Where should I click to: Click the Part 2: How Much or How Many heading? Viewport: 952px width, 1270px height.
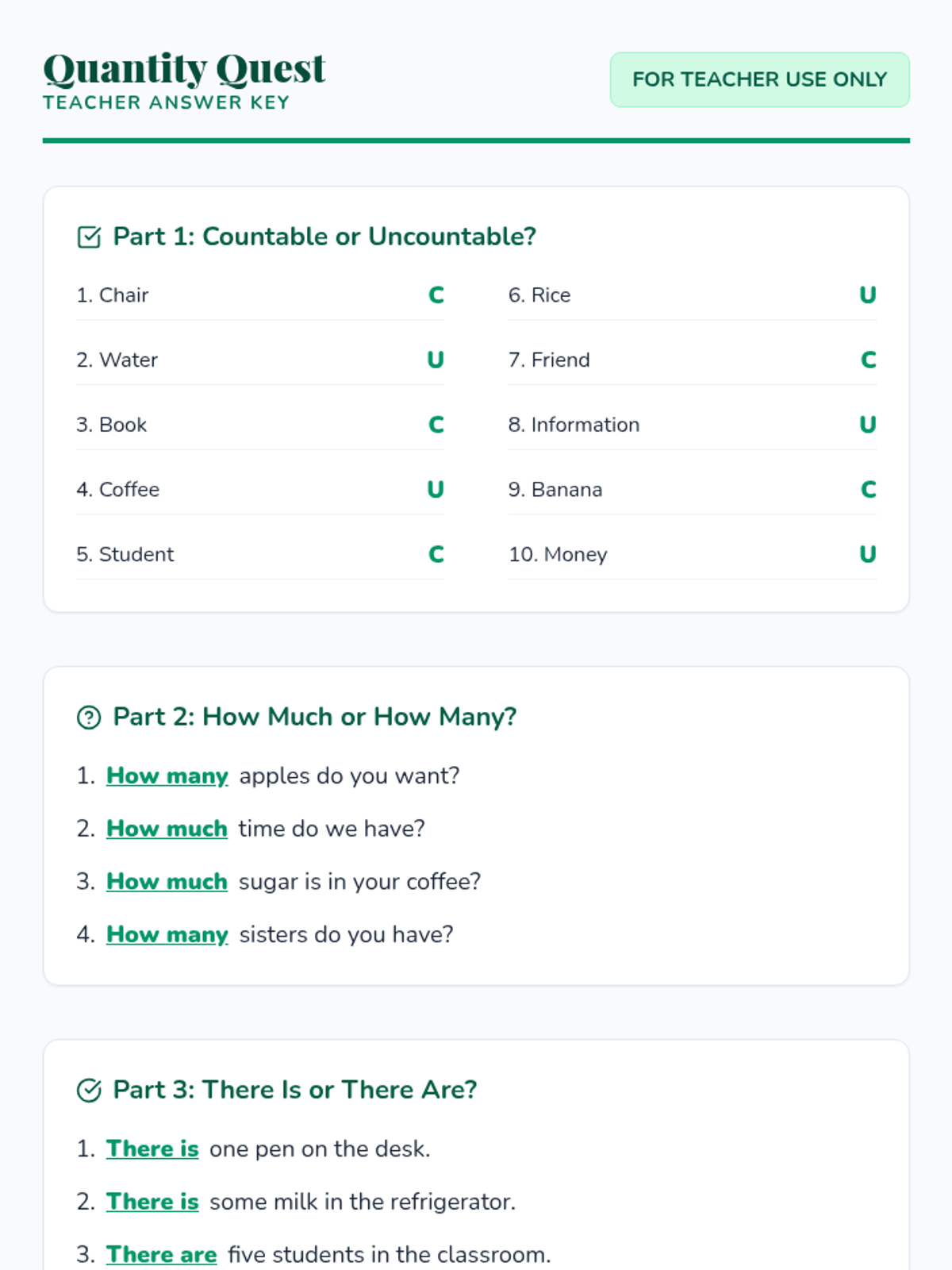point(314,717)
